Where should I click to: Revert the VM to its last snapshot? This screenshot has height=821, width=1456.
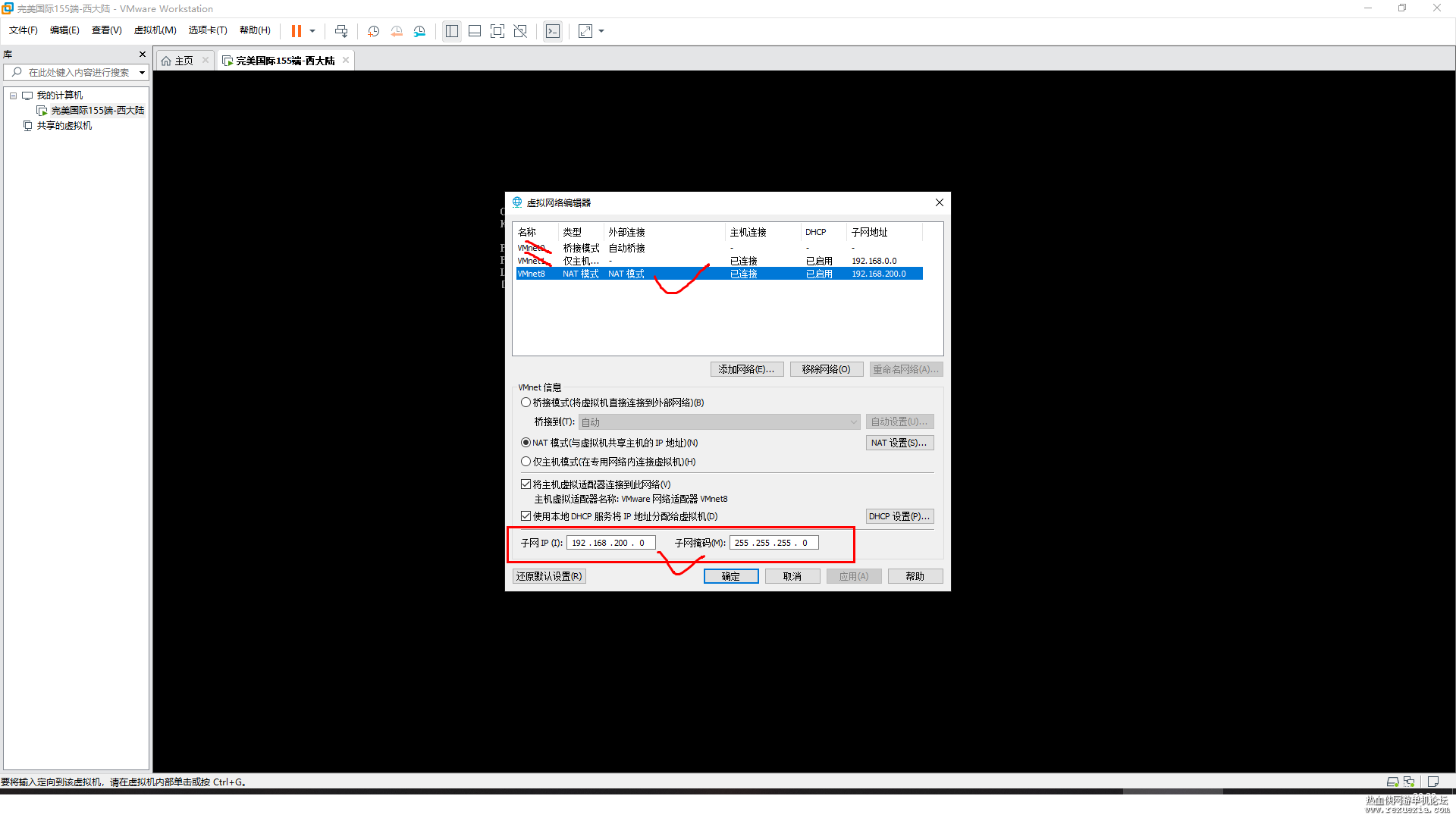click(397, 31)
